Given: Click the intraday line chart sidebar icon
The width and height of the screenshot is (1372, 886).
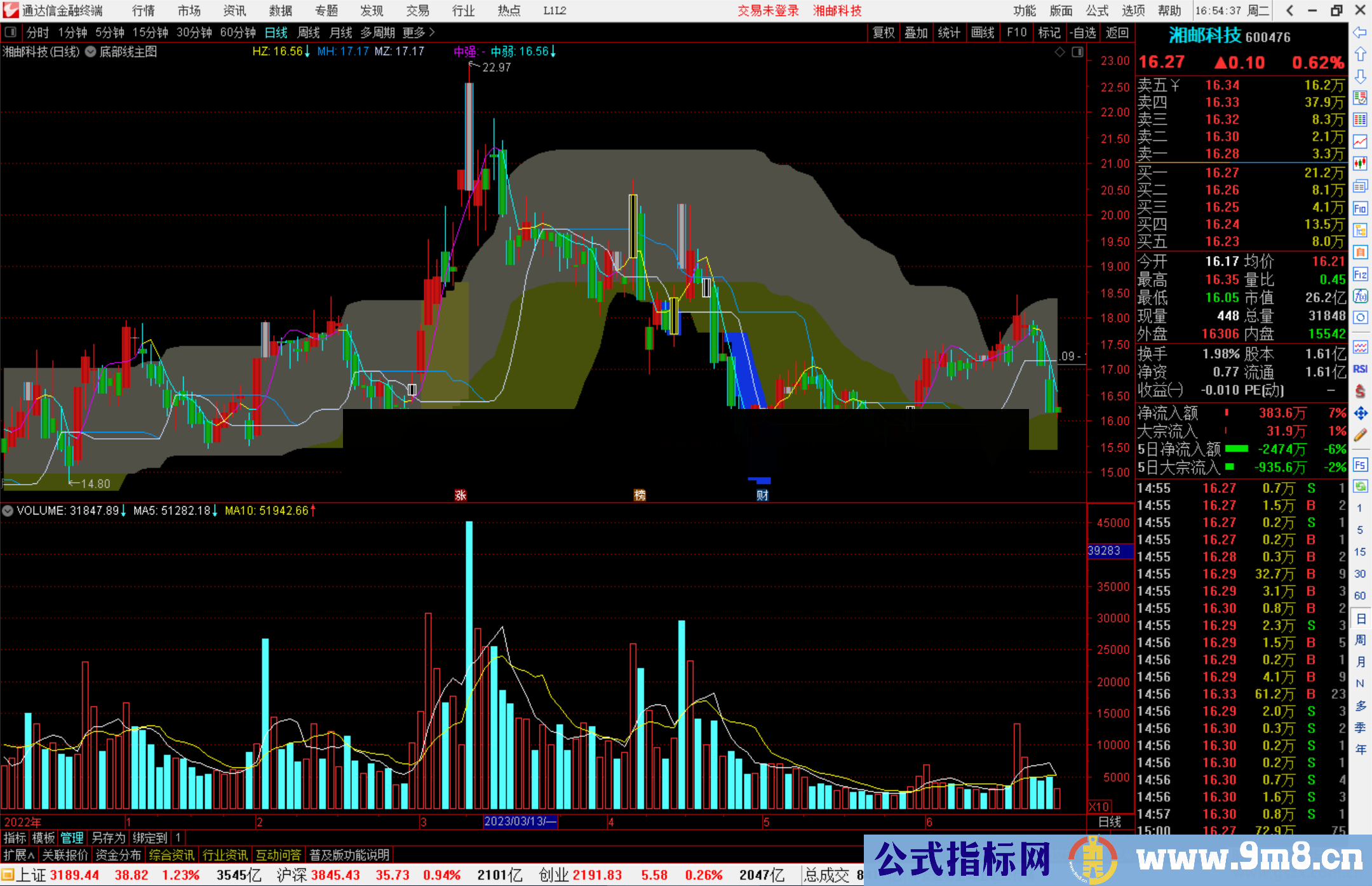Looking at the screenshot, I should point(1360,142).
